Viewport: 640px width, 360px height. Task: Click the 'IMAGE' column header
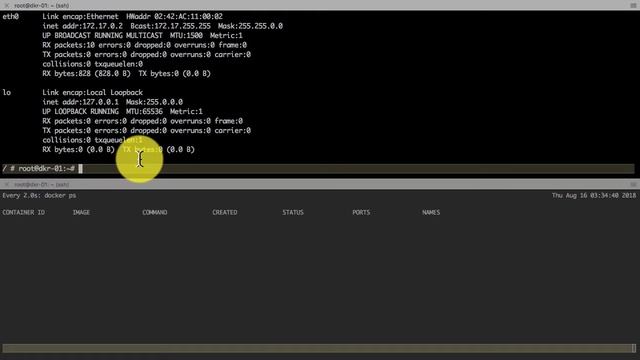pos(81,212)
